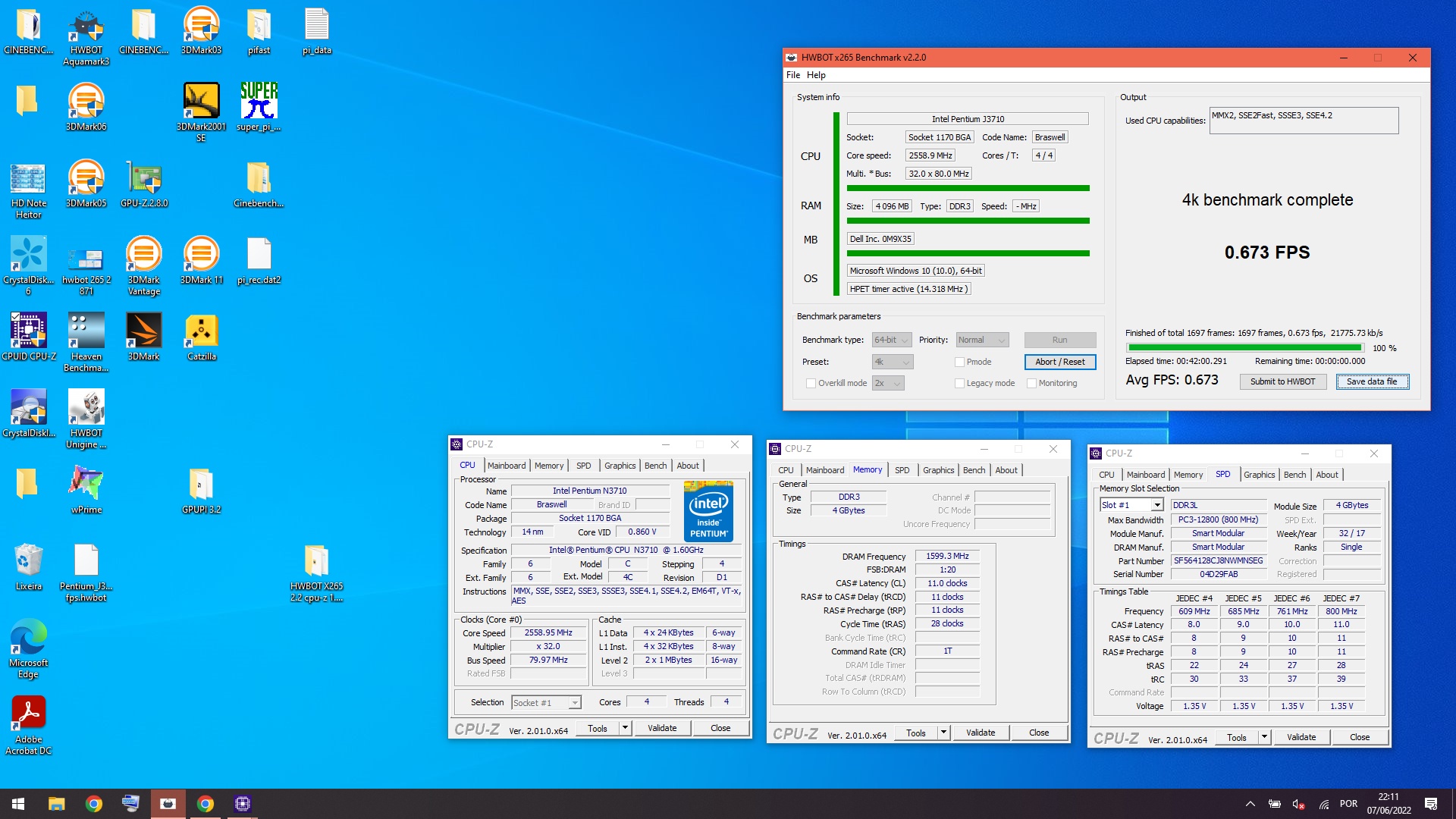Image resolution: width=1456 pixels, height=819 pixels.
Task: Click the Intel Pentium J3710 CPU name field
Action: [968, 119]
